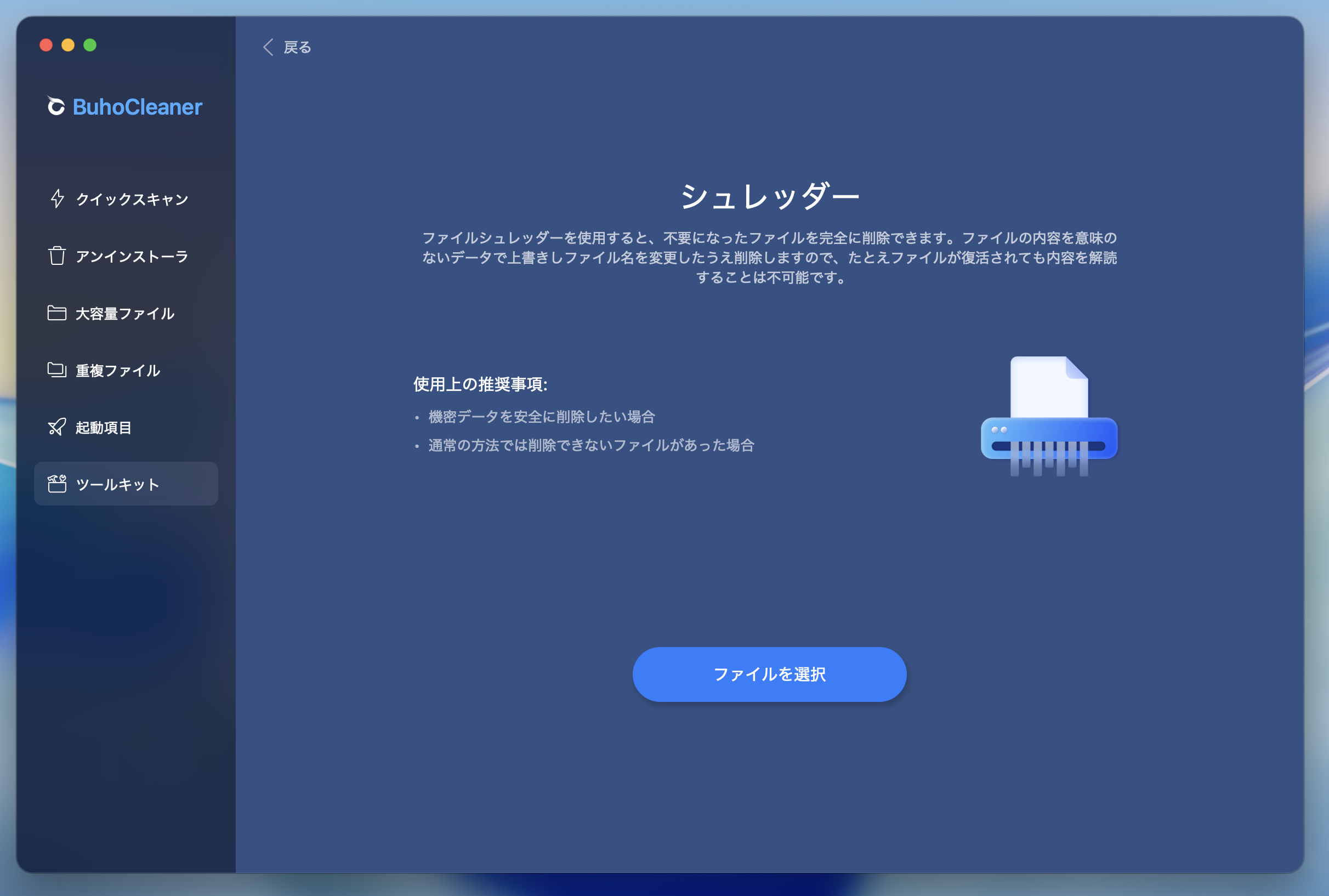Click the duplicate folders icon for 重複ファイル
The width and height of the screenshot is (1329, 896).
point(56,370)
